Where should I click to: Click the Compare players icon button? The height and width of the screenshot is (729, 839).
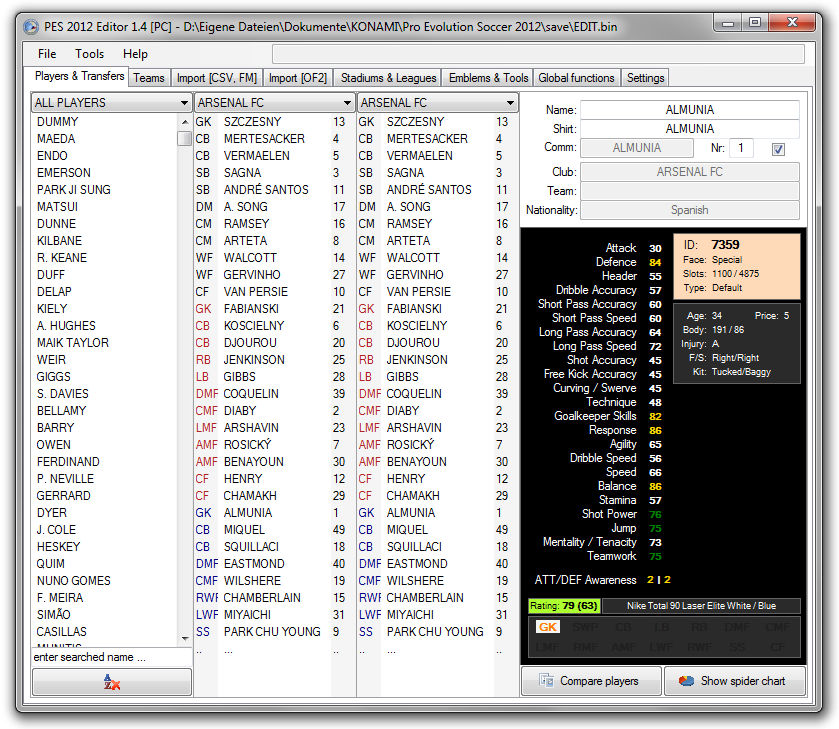tap(546, 681)
